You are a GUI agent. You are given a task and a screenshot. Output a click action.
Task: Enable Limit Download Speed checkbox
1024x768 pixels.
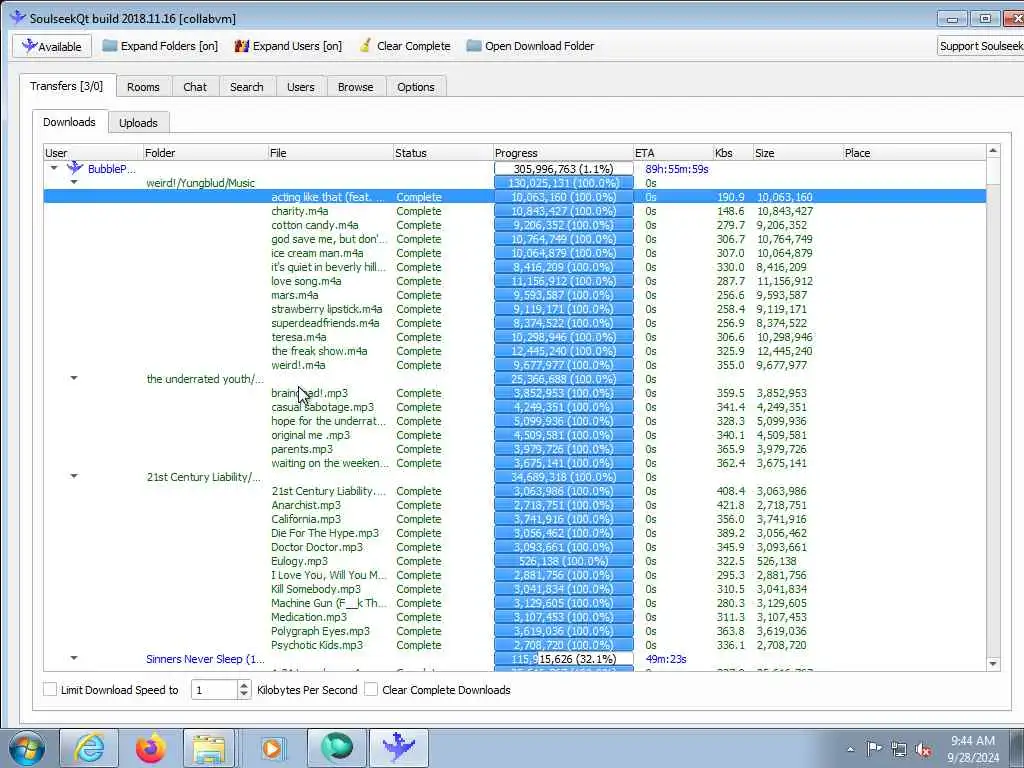click(50, 689)
